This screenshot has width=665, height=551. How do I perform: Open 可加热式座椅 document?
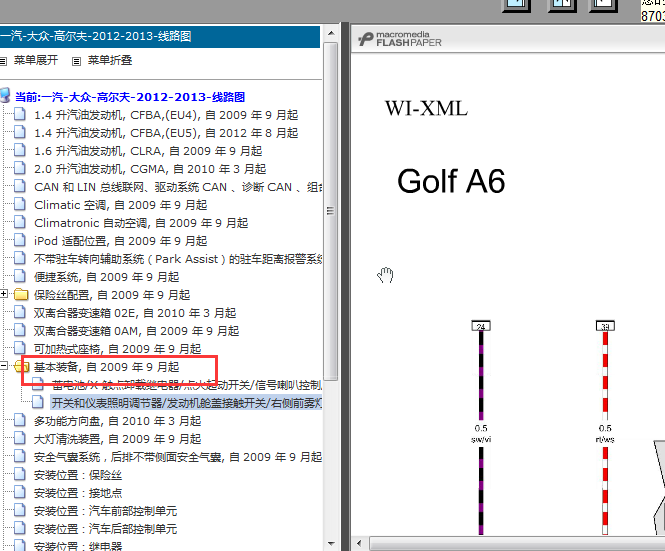(117, 349)
